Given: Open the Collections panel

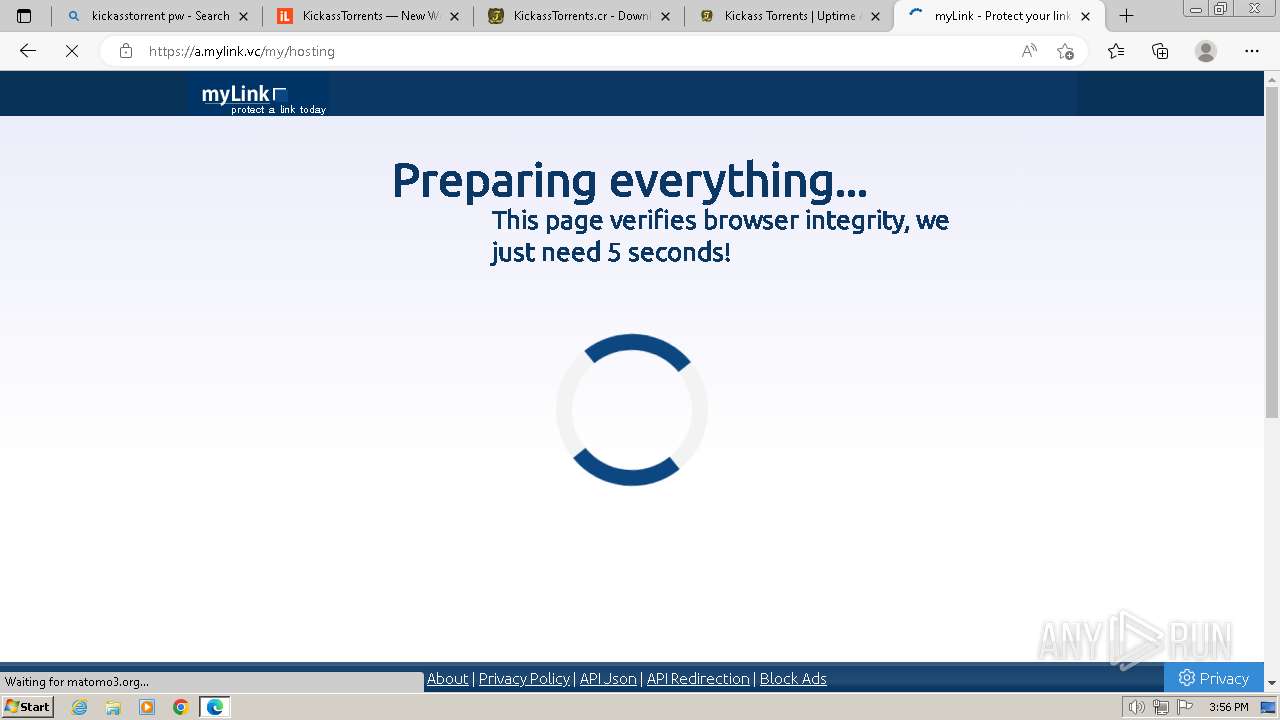Looking at the screenshot, I should (x=1160, y=51).
